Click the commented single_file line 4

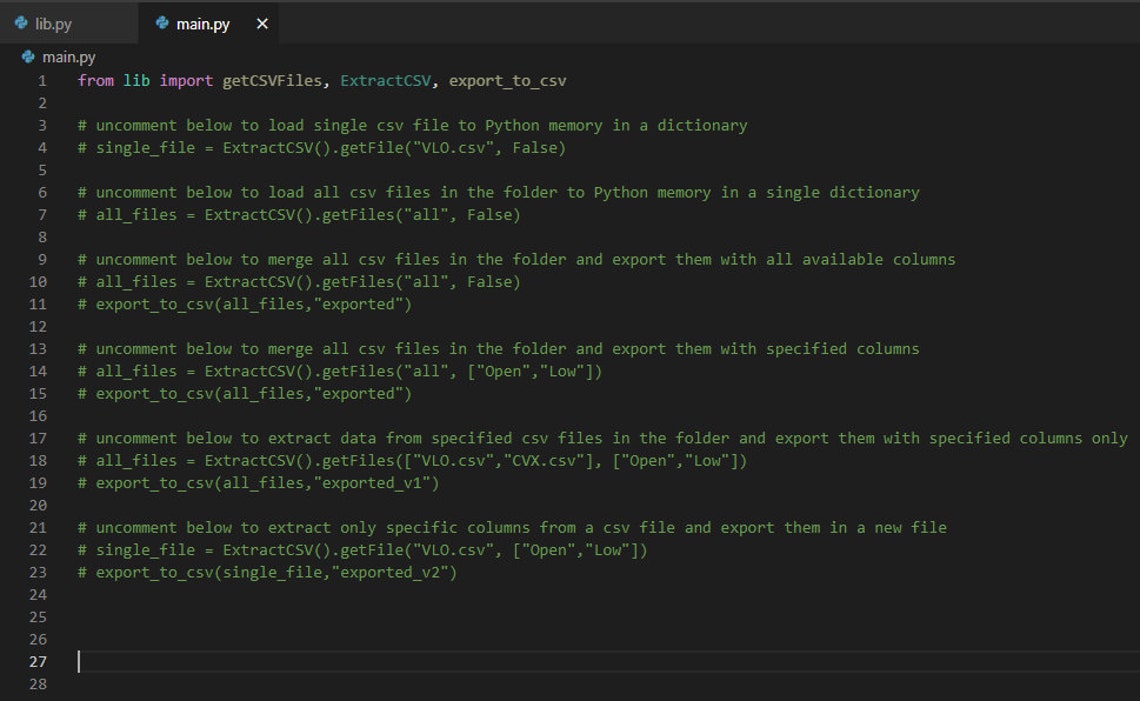point(300,147)
